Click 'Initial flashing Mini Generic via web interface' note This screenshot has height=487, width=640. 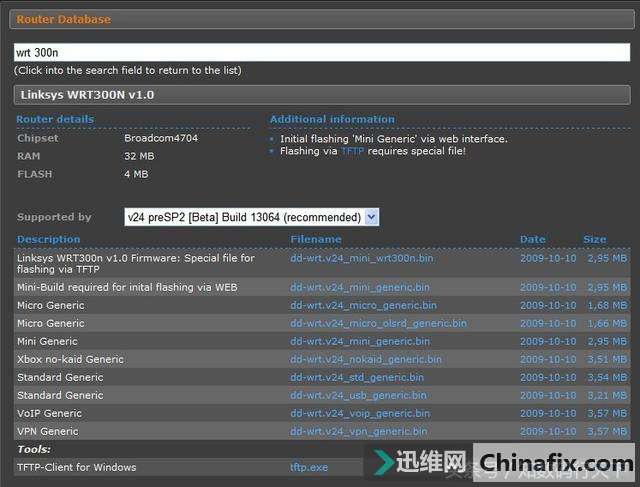tap(394, 139)
